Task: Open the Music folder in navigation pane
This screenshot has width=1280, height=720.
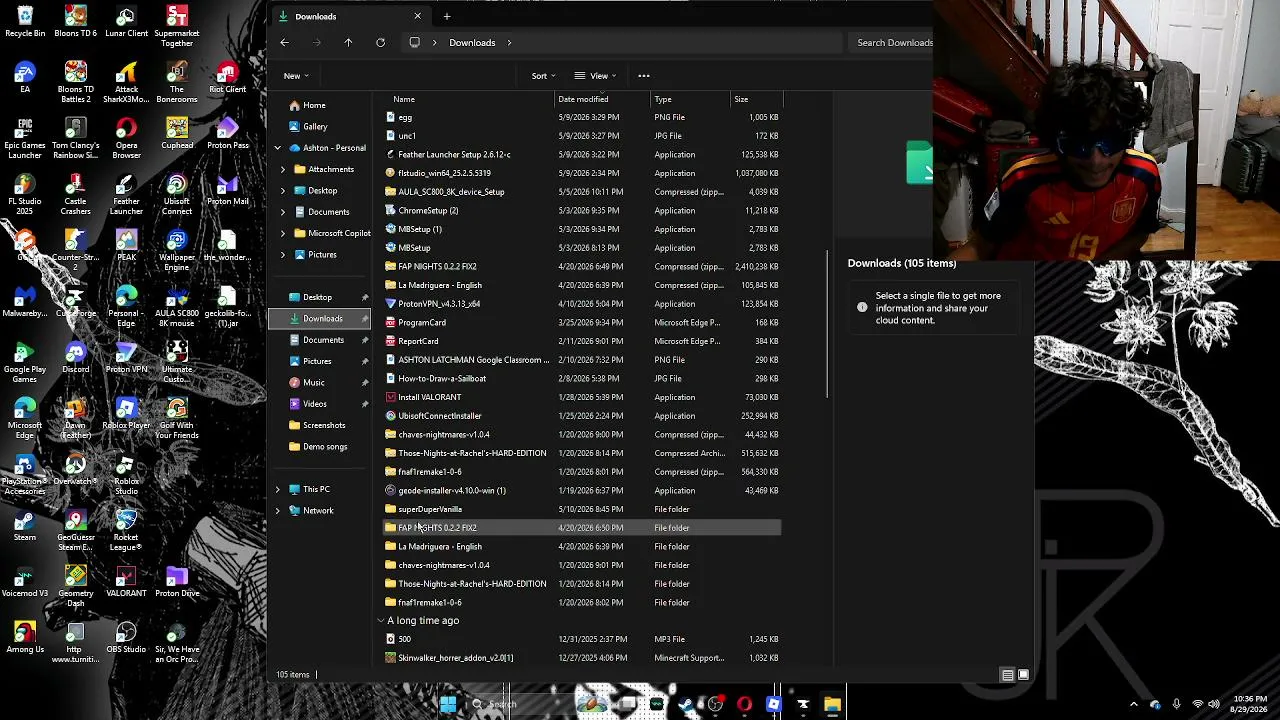Action: (x=313, y=383)
